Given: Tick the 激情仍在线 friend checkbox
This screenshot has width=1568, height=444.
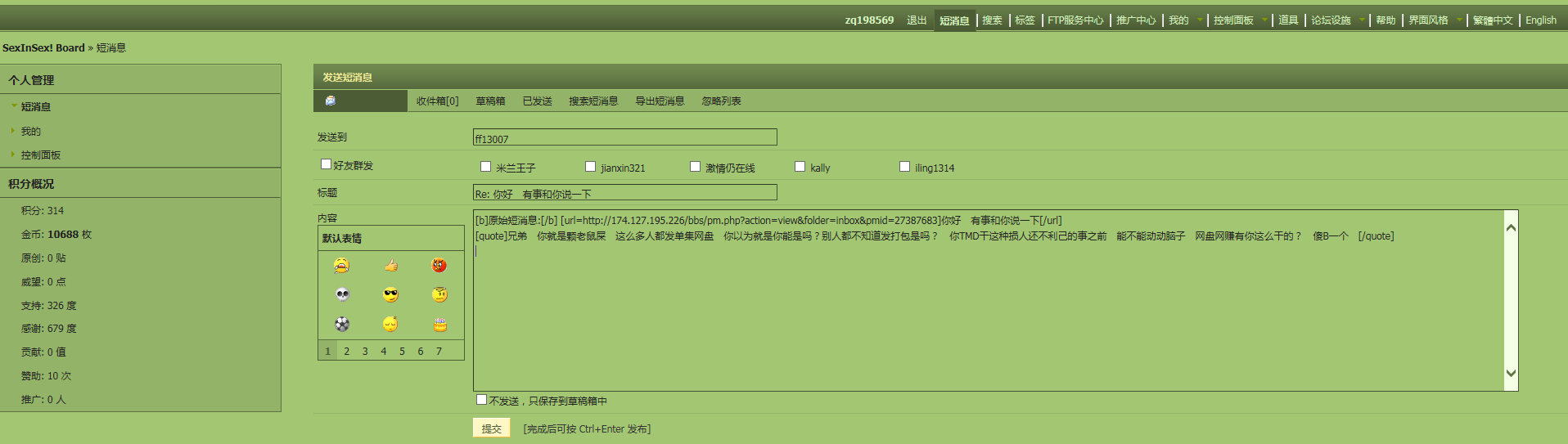Looking at the screenshot, I should [x=695, y=166].
